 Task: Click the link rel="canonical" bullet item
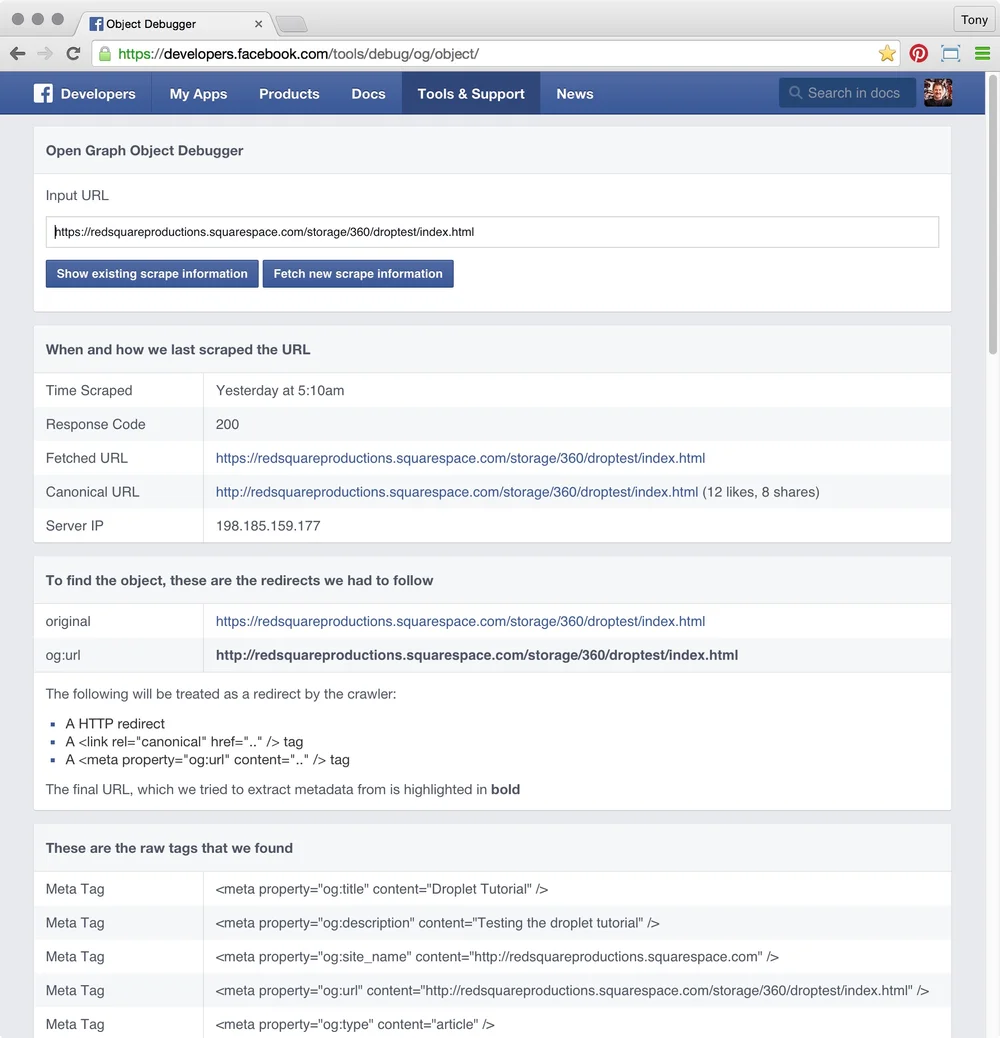click(184, 741)
